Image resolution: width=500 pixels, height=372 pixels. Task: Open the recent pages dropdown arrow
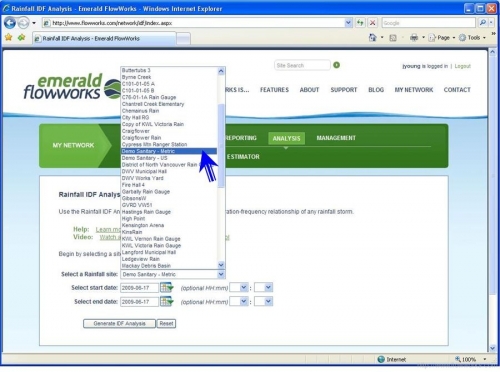pyautogui.click(x=34, y=23)
